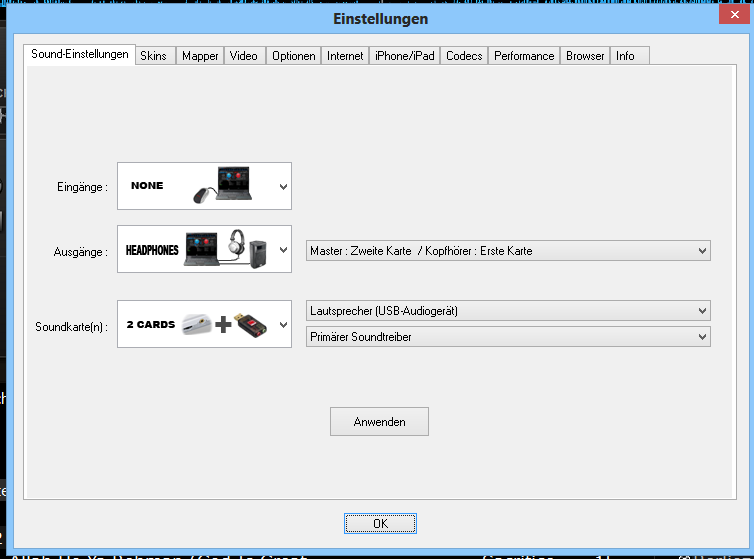This screenshot has height=559, width=754.
Task: Open the Master / Kopfhörer routing dropdown
Action: tap(508, 251)
